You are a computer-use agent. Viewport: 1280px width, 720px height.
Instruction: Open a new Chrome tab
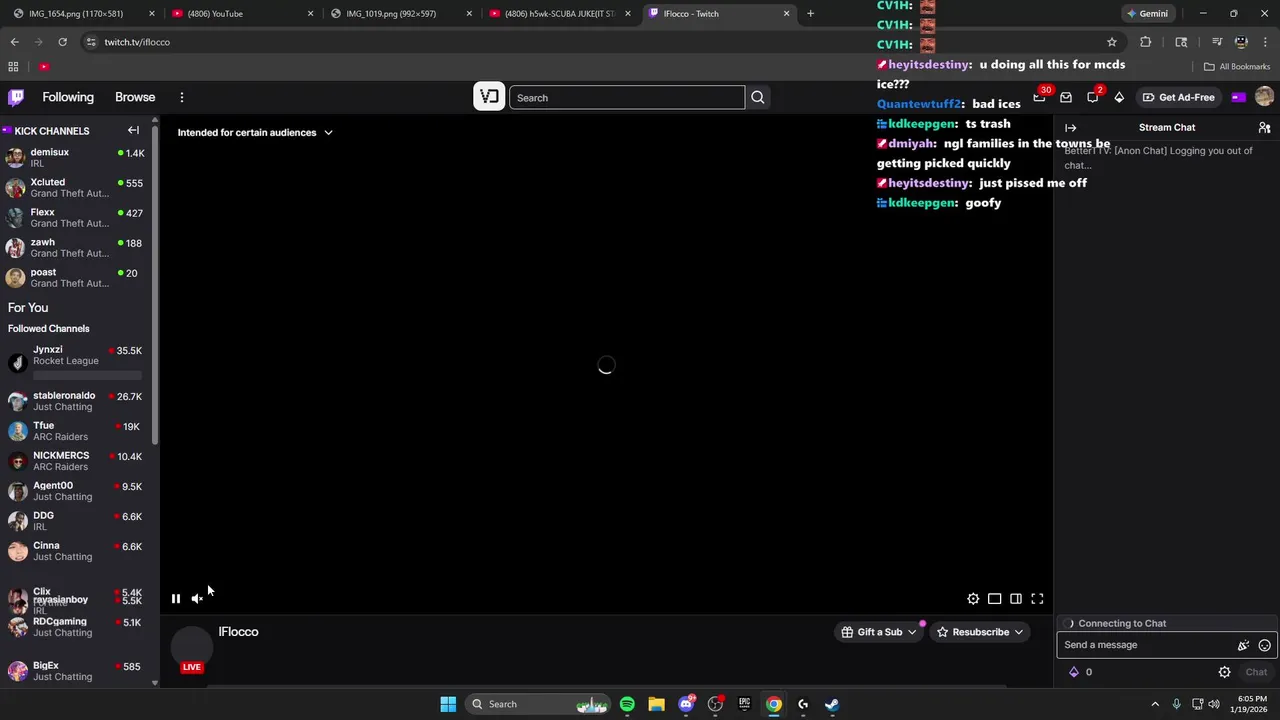pyautogui.click(x=810, y=14)
